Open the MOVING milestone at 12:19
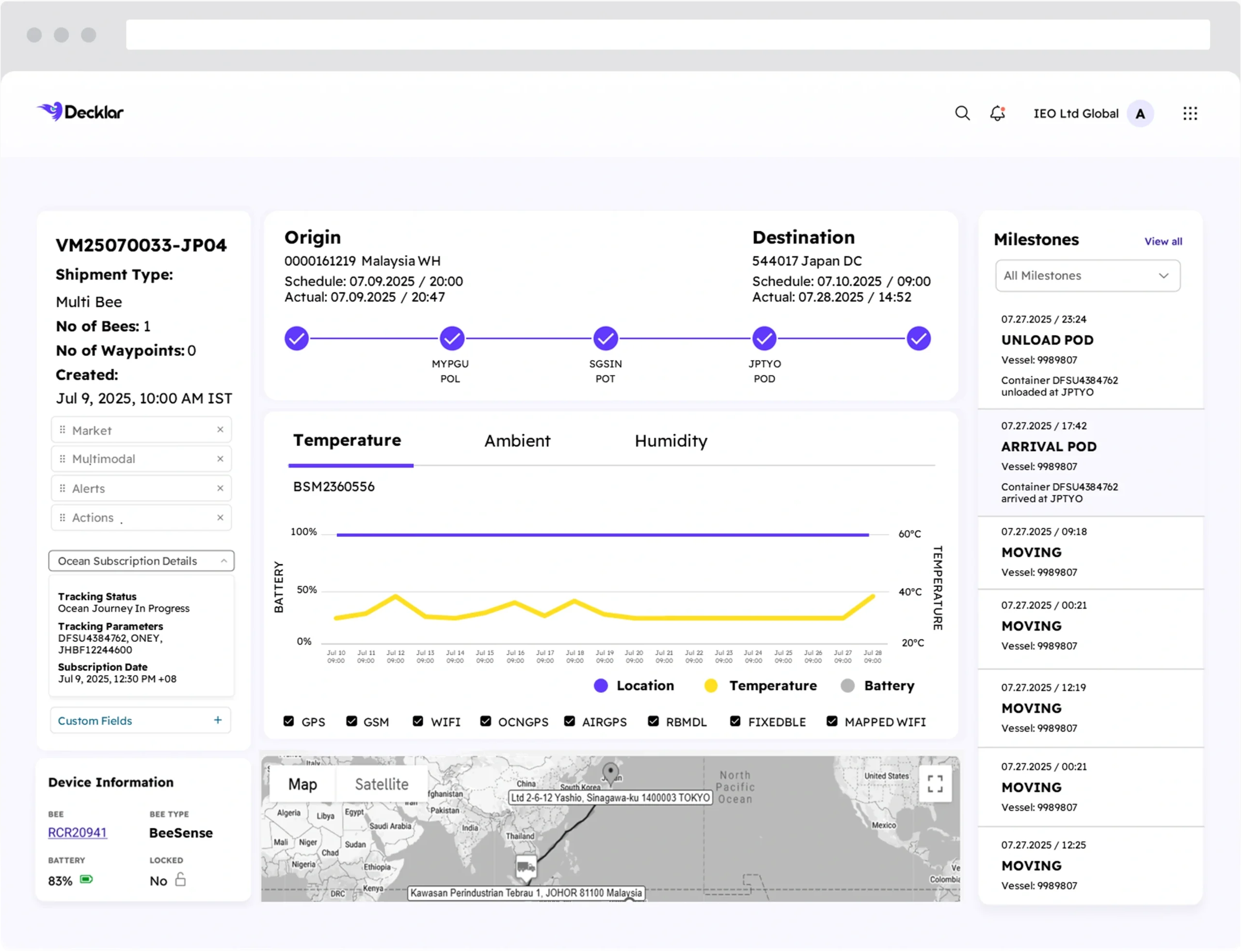The height and width of the screenshot is (952, 1241). pyautogui.click(x=1090, y=708)
